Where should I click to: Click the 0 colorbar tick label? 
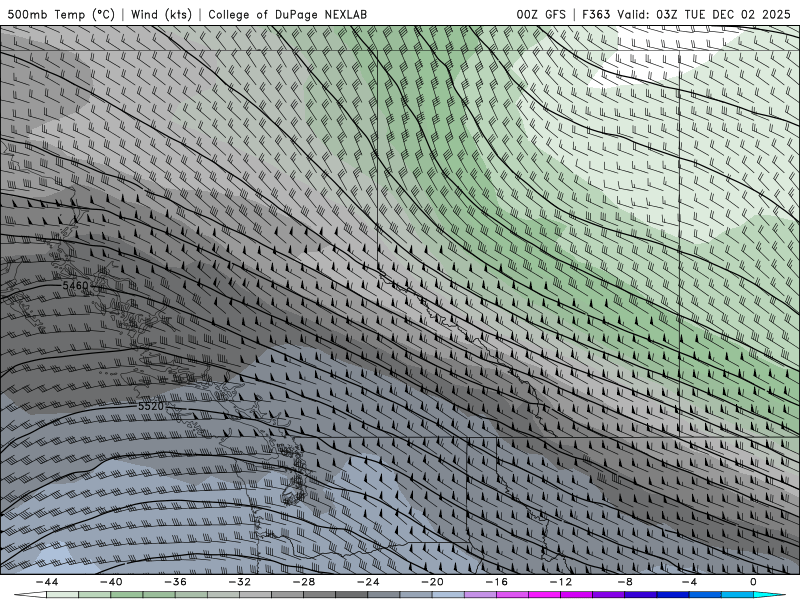click(753, 582)
